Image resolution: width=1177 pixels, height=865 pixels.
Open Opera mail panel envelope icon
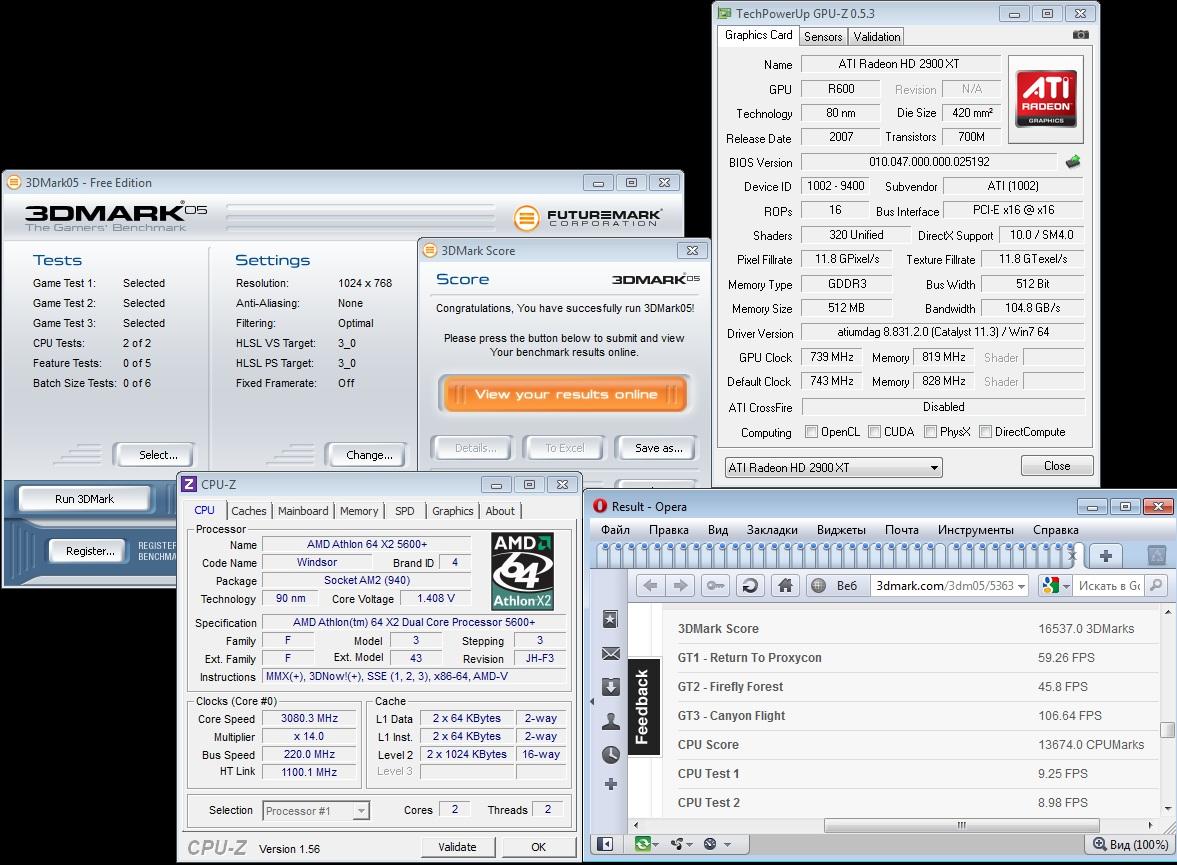[611, 654]
